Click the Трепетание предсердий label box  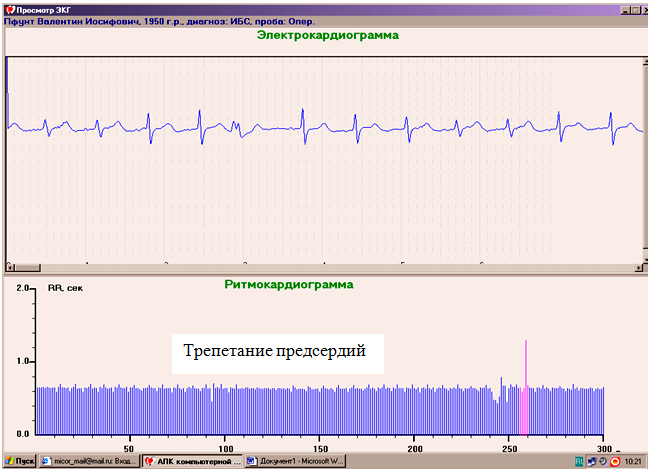pyautogui.click(x=278, y=354)
